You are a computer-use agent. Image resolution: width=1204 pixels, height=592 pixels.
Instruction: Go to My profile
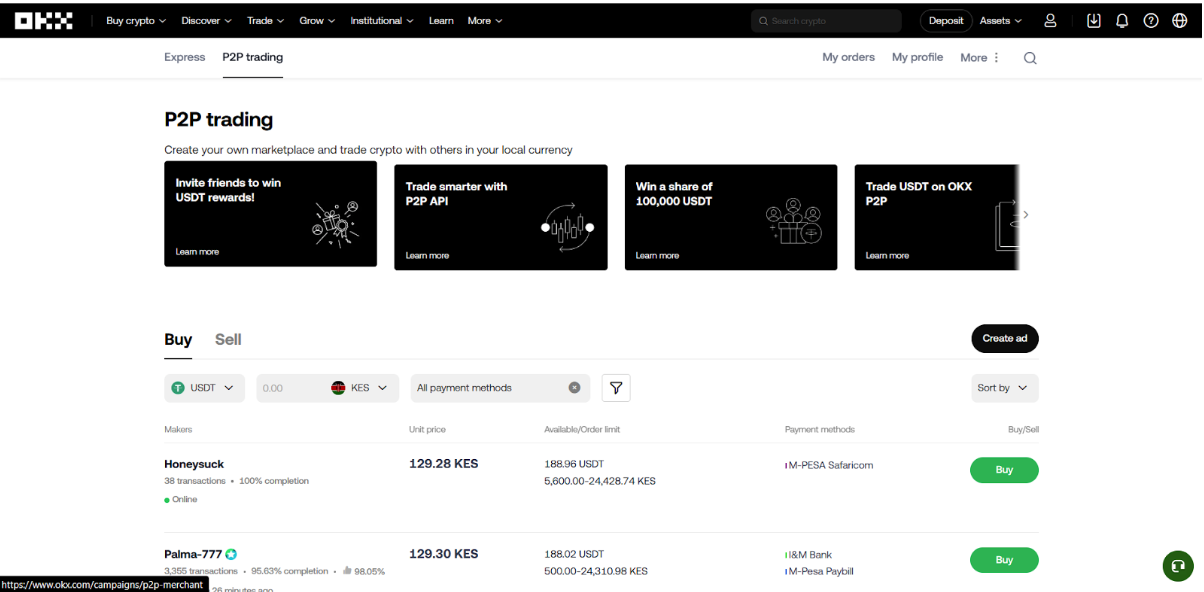click(918, 57)
